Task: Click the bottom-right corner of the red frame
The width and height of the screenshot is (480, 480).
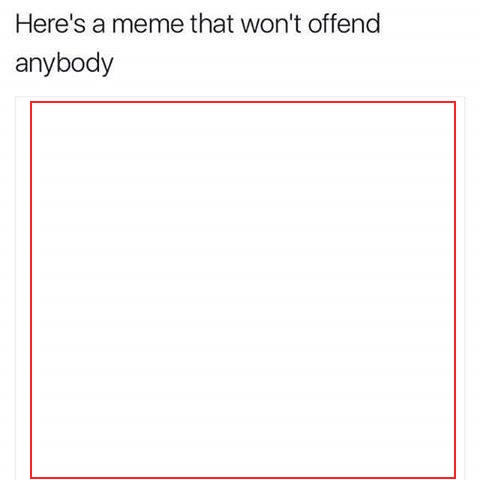Action: coord(455,478)
